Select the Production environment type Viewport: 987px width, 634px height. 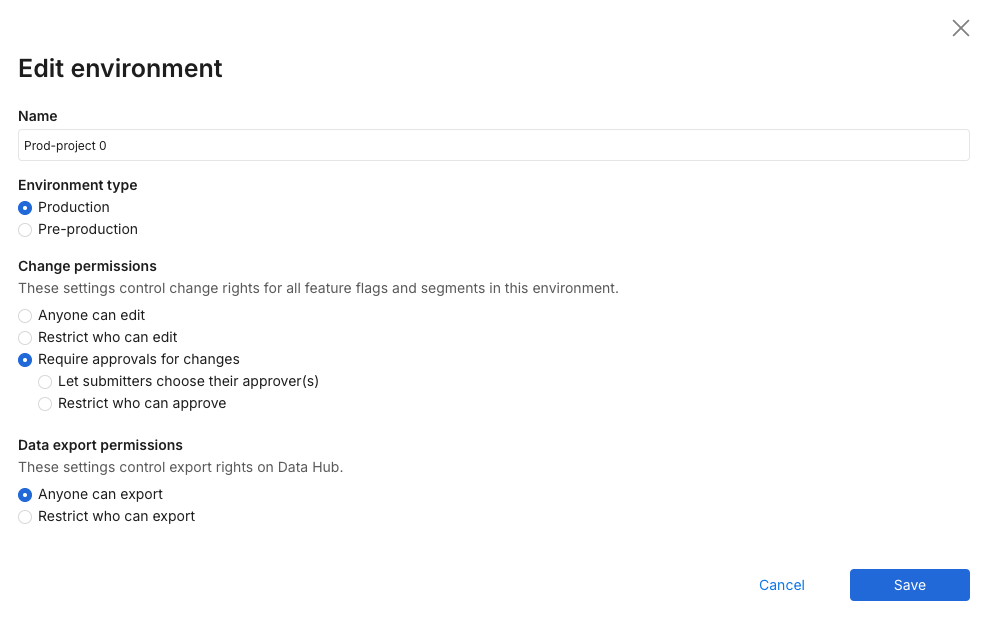coord(26,208)
